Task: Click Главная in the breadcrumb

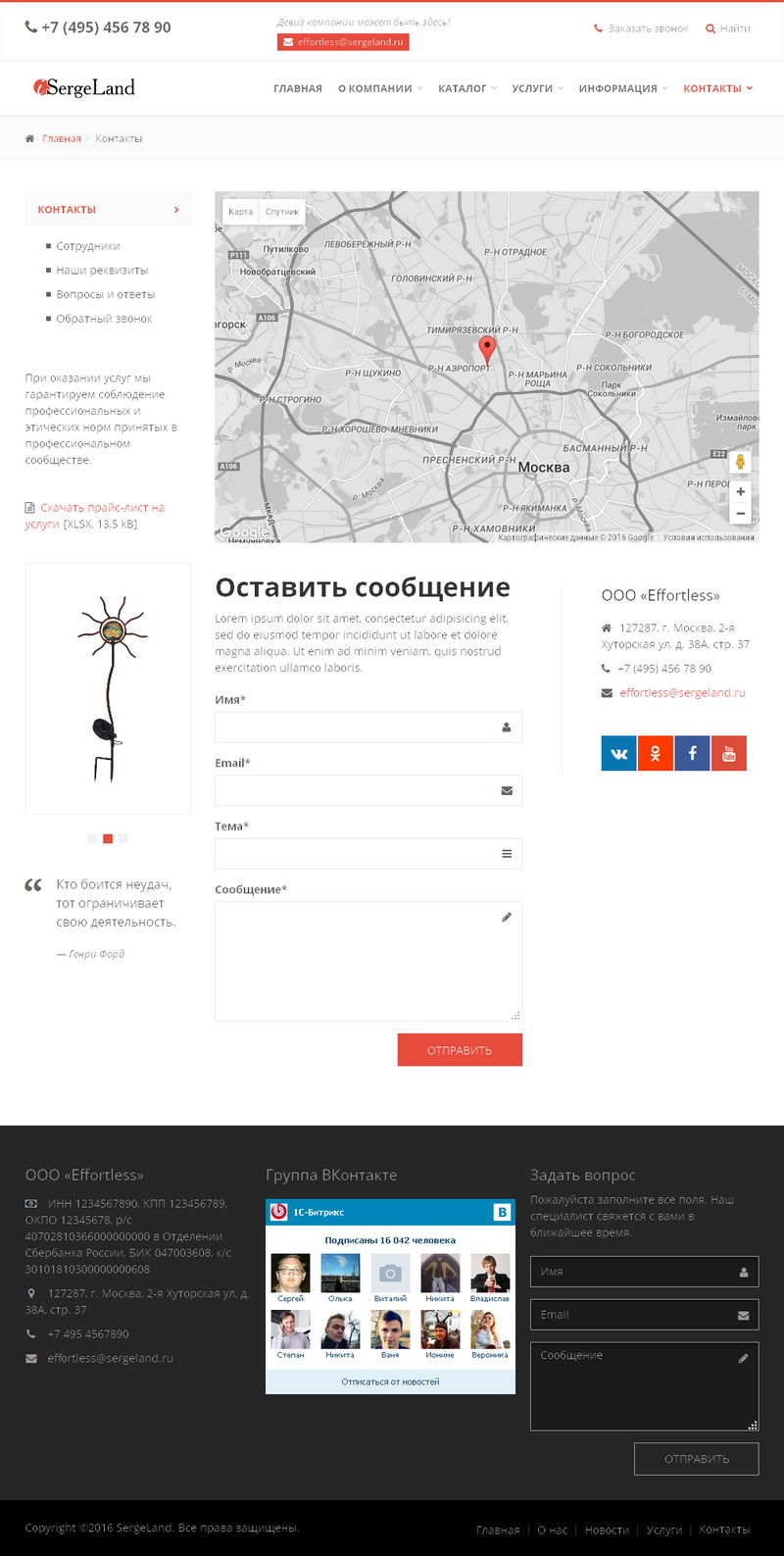Action: (x=62, y=138)
